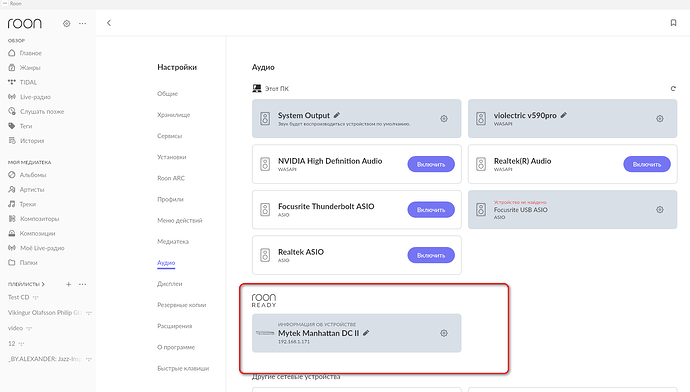Rename violectric v590pro with pencil icon
This screenshot has width=690, height=392.
(564, 115)
